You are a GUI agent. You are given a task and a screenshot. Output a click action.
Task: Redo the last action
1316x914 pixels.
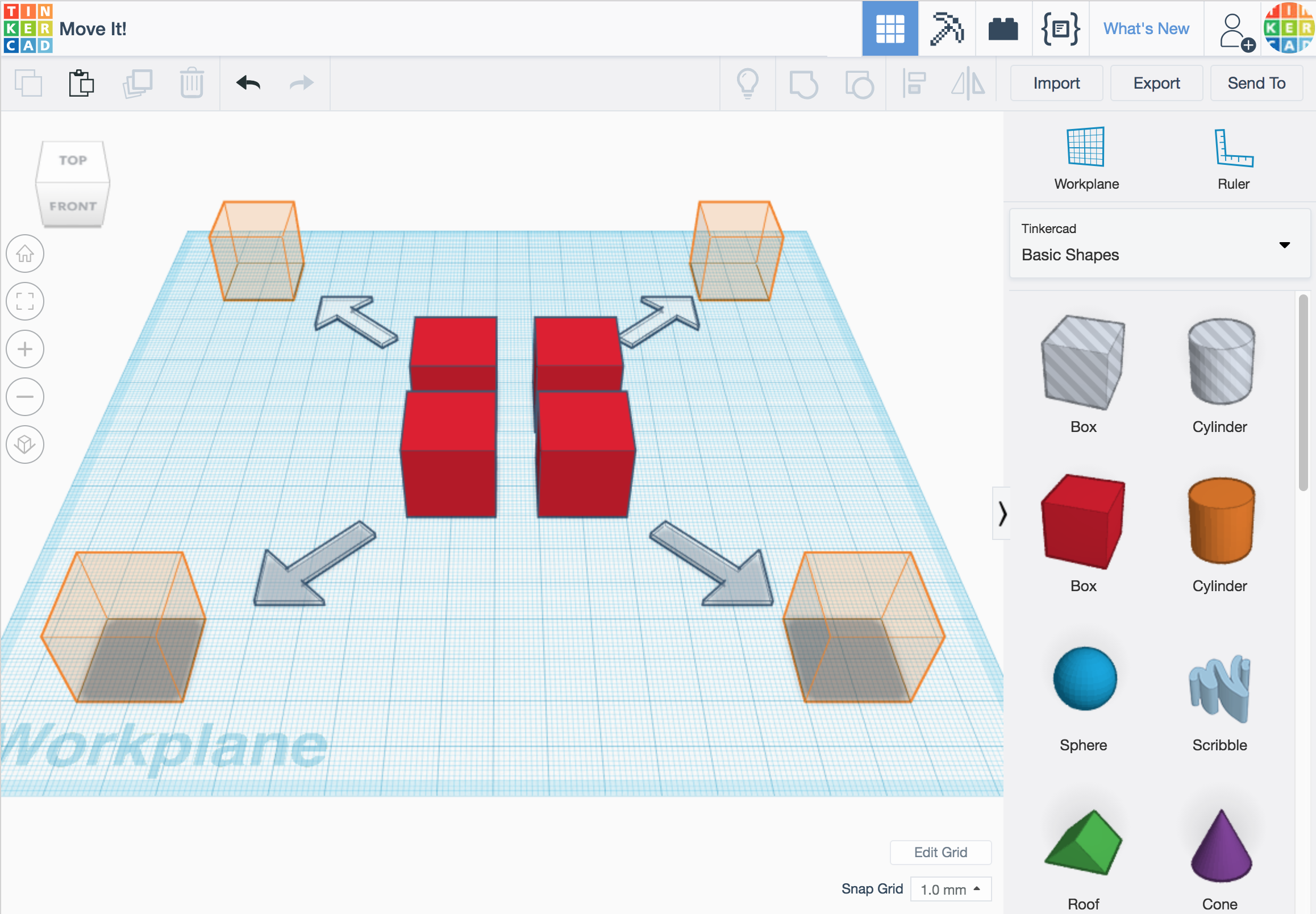tap(301, 83)
